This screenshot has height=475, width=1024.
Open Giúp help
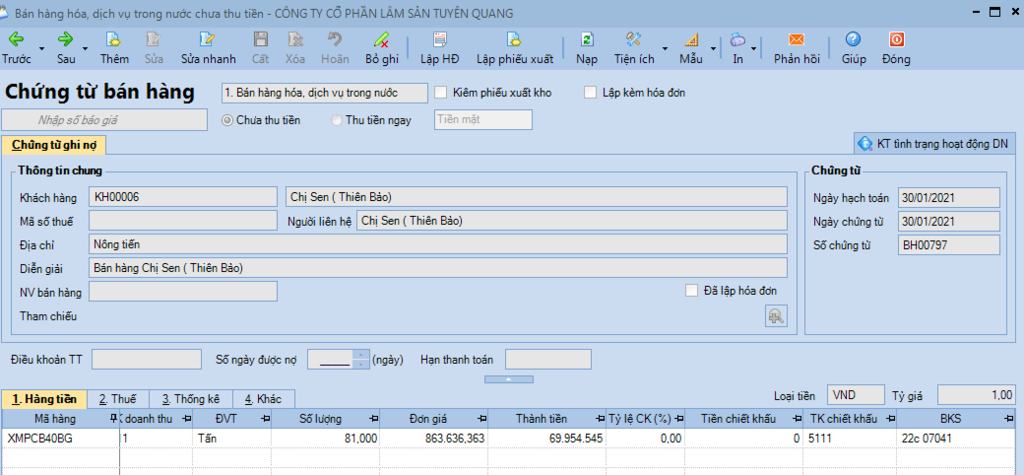click(x=854, y=48)
